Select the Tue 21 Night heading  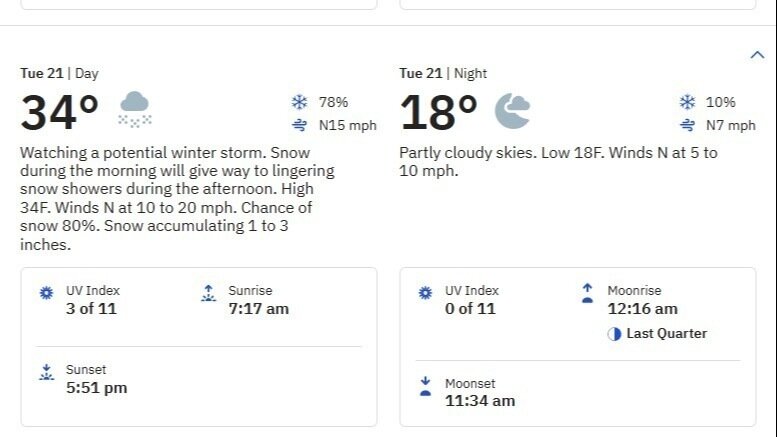pos(442,73)
